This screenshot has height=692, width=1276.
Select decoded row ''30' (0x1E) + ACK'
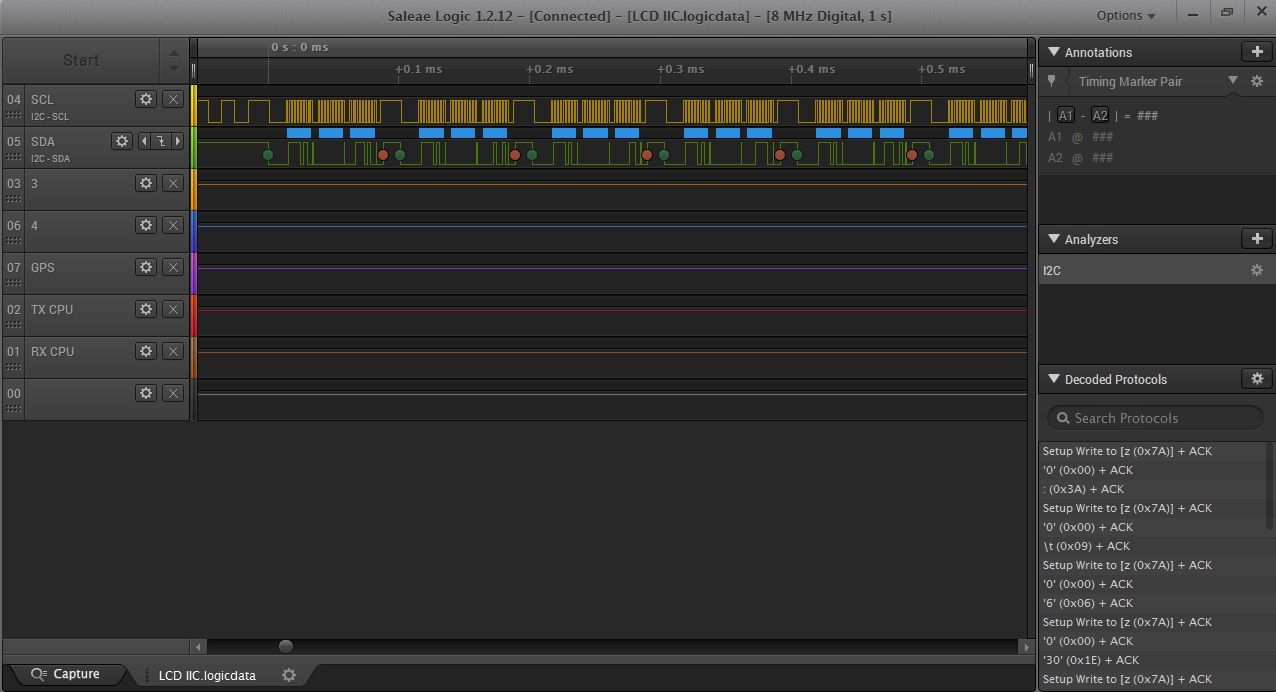pyautogui.click(x=1154, y=660)
